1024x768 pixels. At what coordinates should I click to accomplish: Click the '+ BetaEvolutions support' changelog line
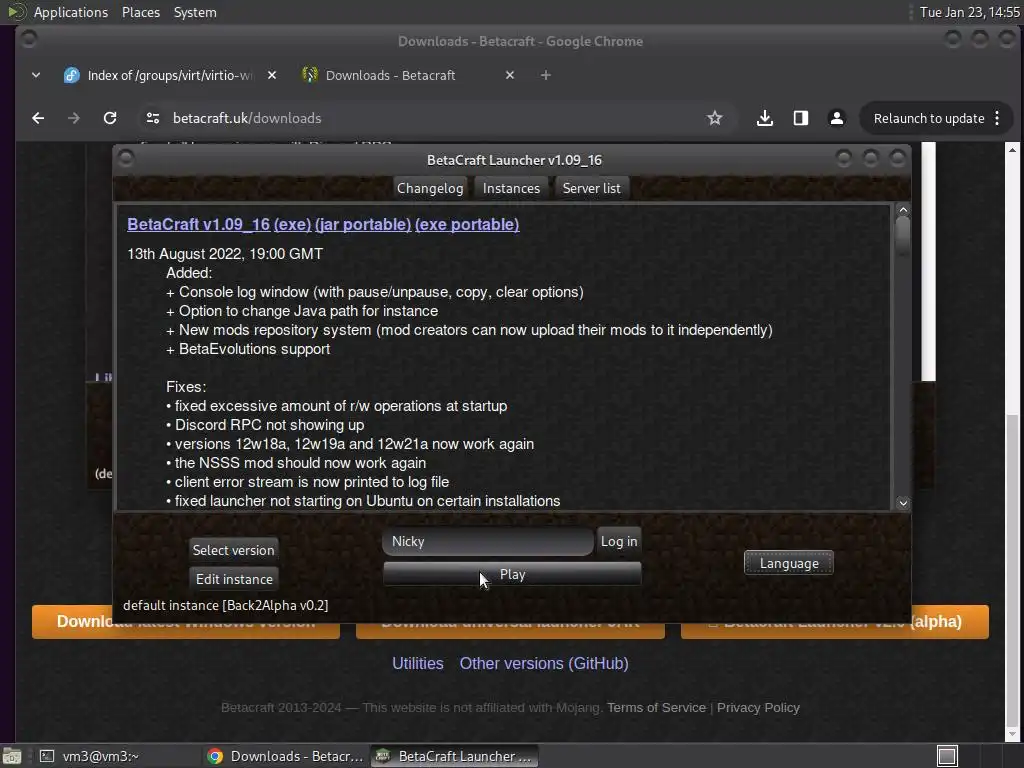(x=248, y=349)
